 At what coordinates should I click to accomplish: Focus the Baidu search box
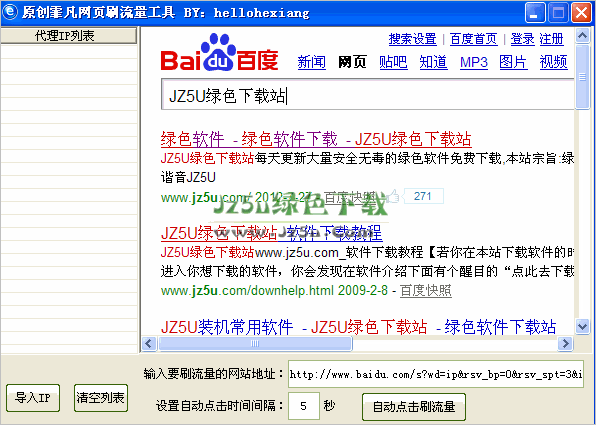pyautogui.click(x=368, y=95)
